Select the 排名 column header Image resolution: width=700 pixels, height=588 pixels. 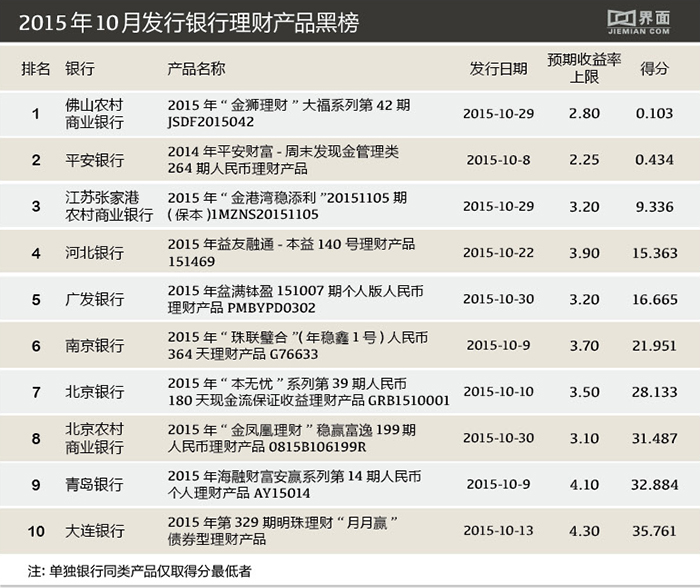(x=36, y=69)
